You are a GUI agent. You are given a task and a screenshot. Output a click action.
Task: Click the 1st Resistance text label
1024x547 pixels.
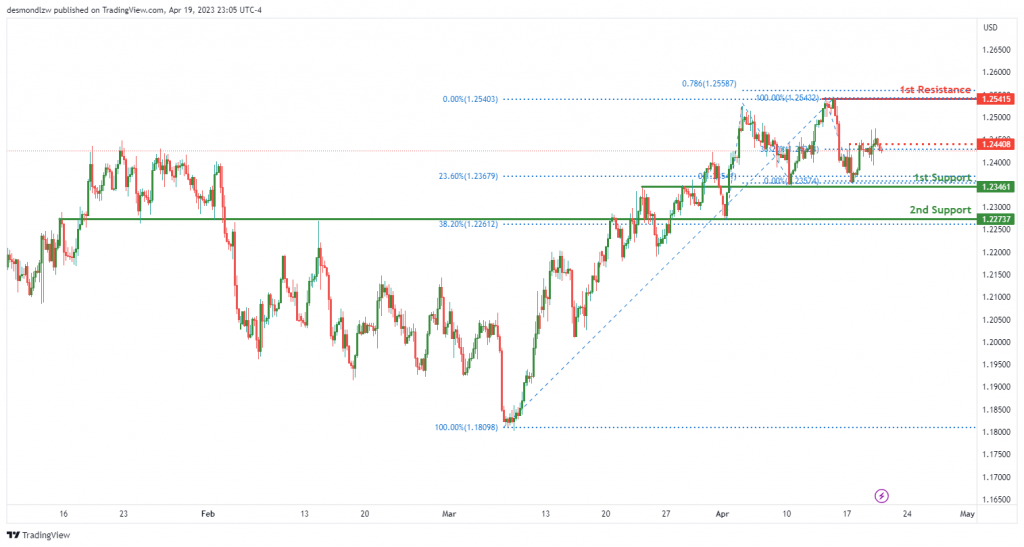935,89
